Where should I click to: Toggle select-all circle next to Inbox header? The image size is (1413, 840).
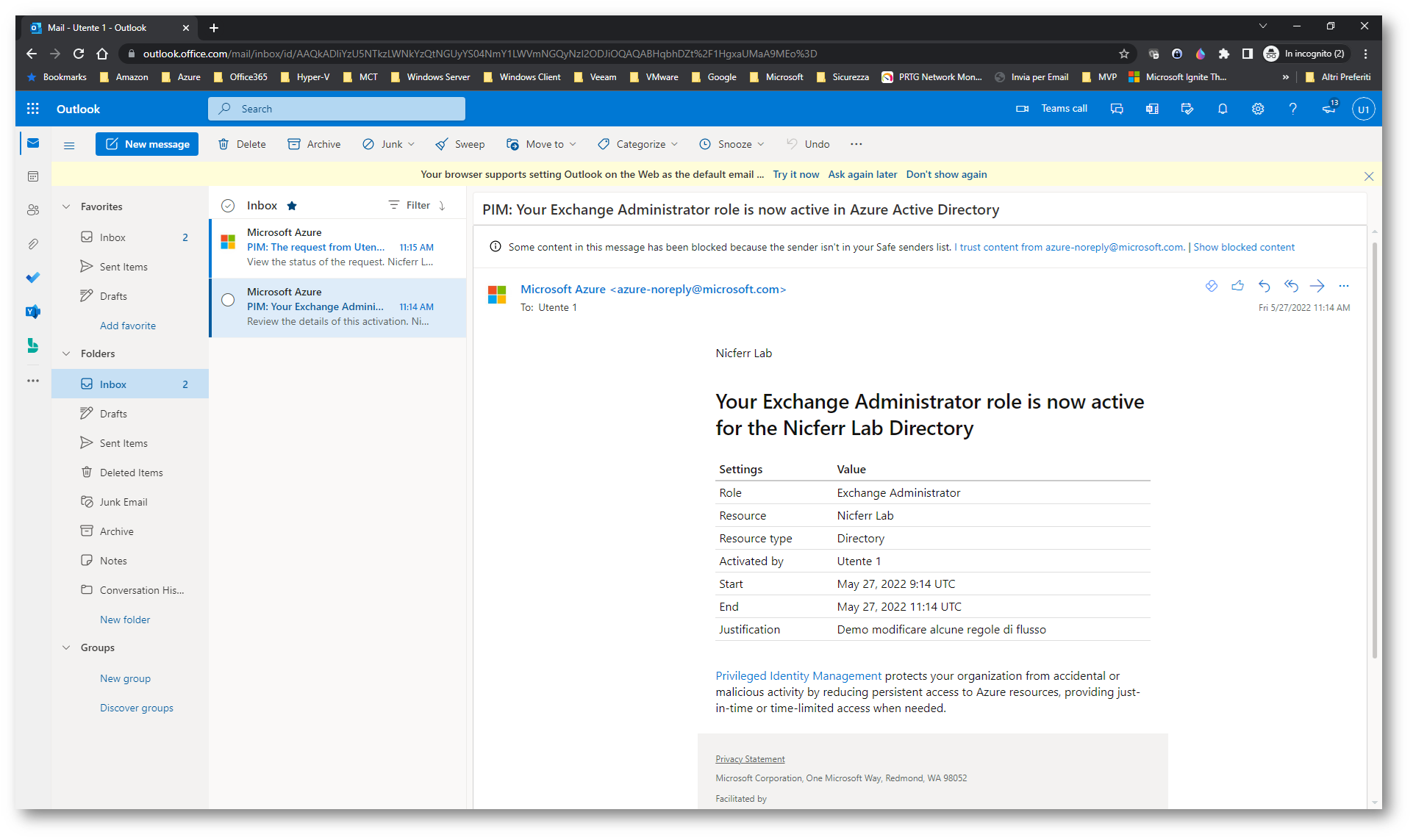(x=228, y=206)
